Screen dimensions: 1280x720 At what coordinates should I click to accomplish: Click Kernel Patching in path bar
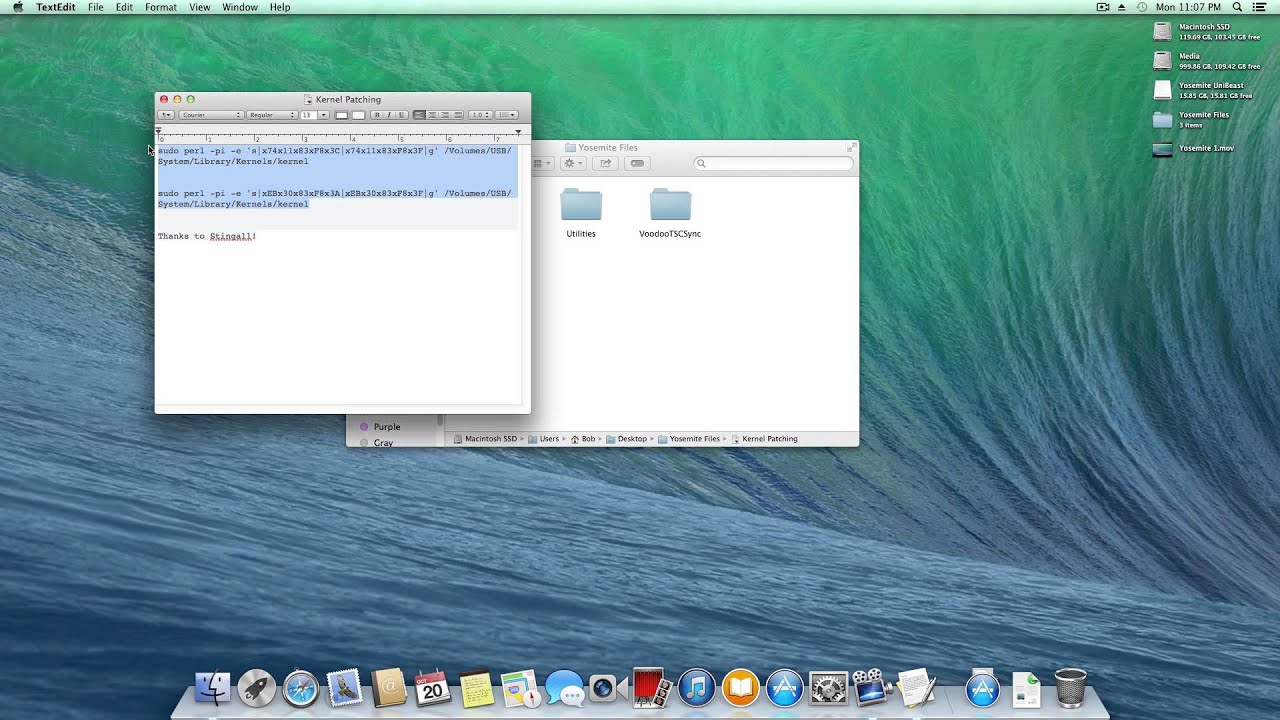tap(765, 439)
